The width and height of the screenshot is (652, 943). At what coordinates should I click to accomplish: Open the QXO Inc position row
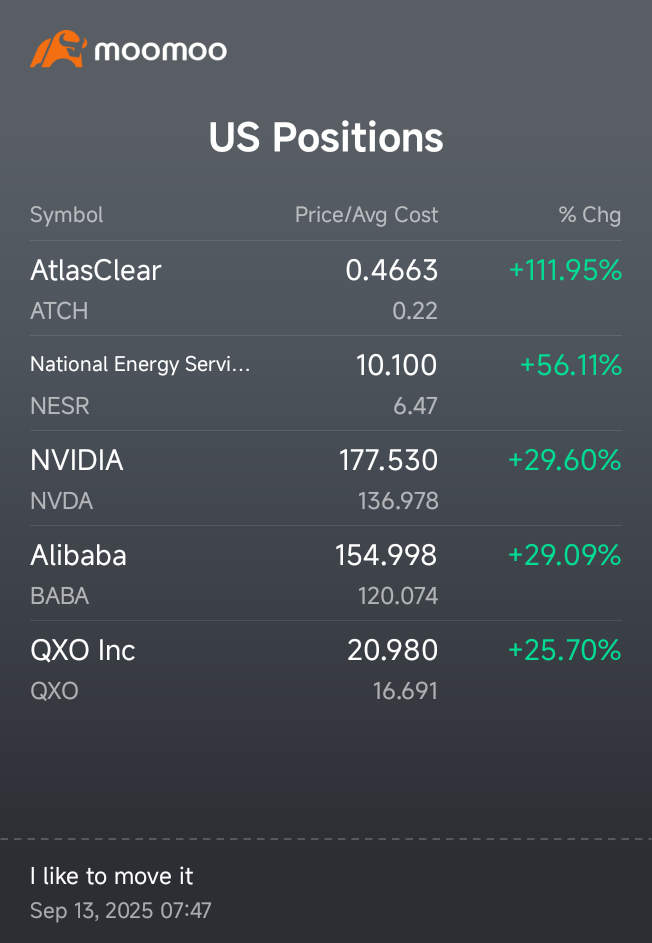pos(83,650)
